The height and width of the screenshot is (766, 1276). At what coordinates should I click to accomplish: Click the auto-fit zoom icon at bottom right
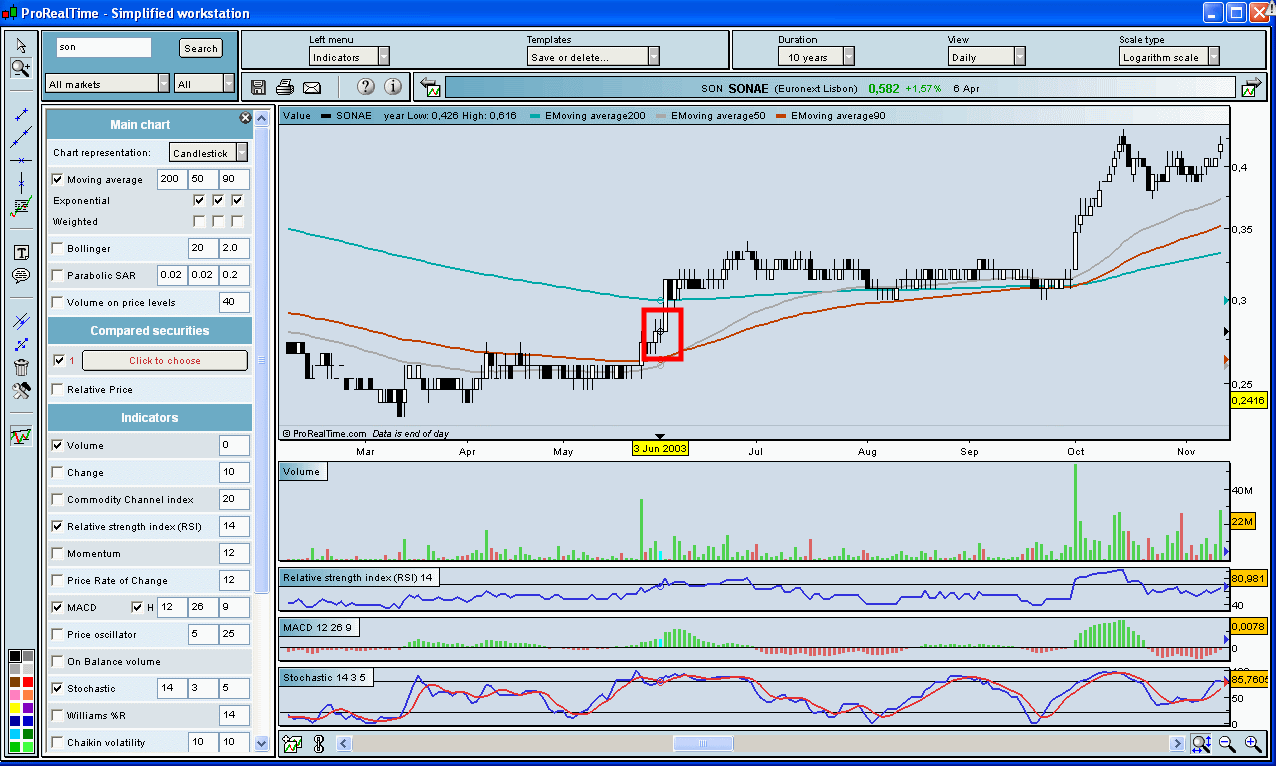1201,743
